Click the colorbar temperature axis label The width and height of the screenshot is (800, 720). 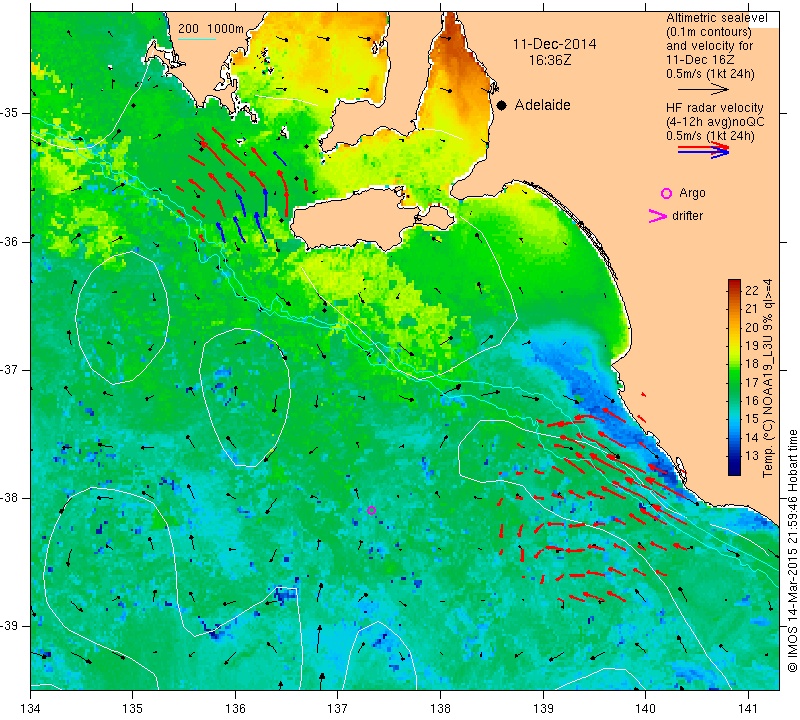[x=768, y=378]
